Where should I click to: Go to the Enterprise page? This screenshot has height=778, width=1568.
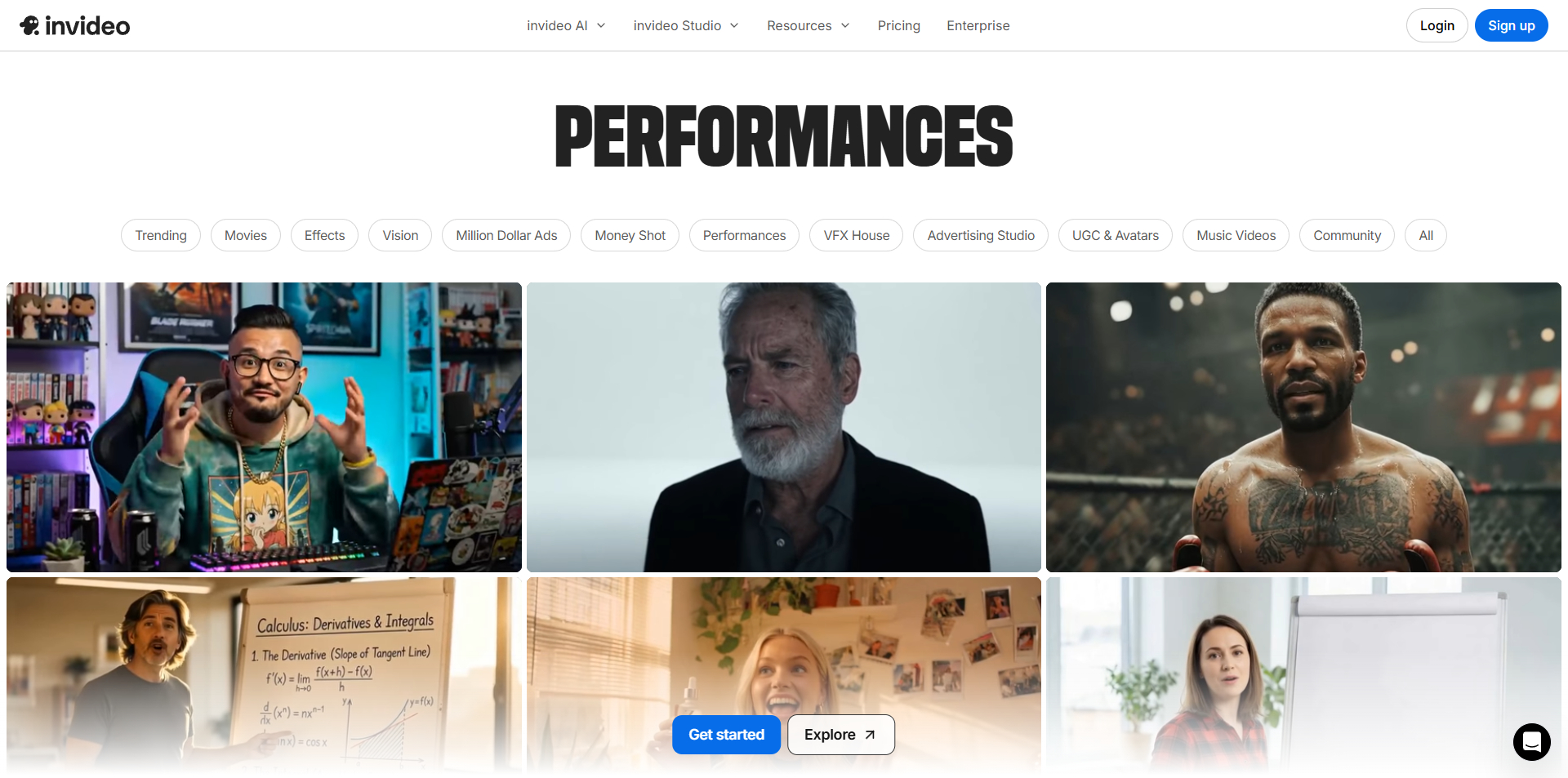(x=978, y=25)
